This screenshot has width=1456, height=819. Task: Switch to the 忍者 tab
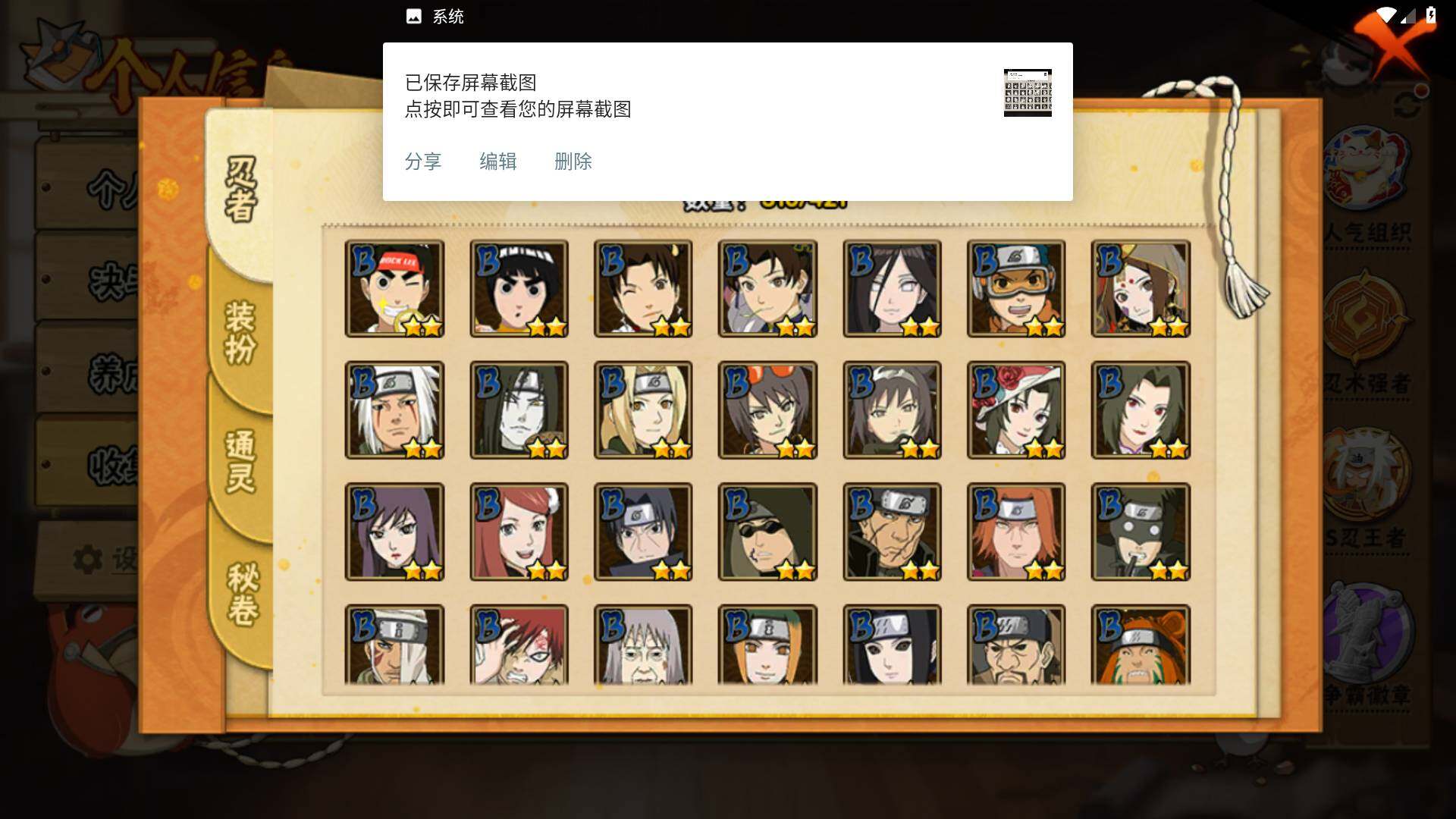pyautogui.click(x=241, y=190)
